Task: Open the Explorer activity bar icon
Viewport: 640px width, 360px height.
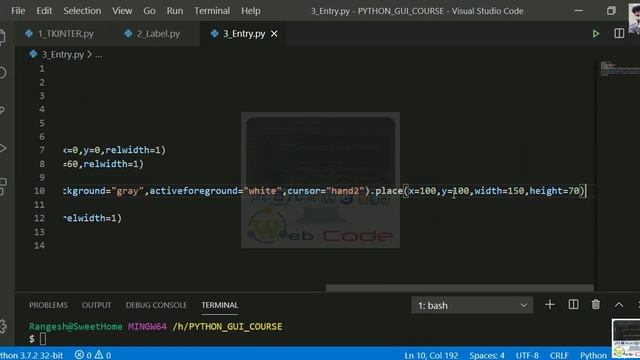Action: (x=2, y=37)
